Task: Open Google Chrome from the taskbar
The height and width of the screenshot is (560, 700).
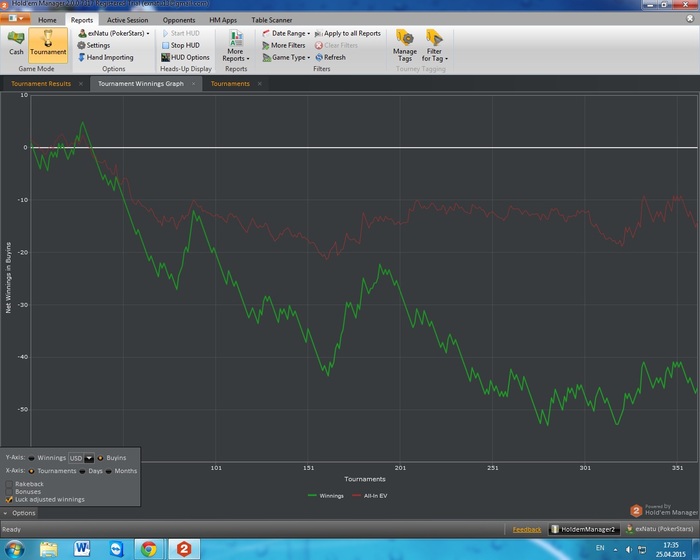Action: pyautogui.click(x=148, y=548)
